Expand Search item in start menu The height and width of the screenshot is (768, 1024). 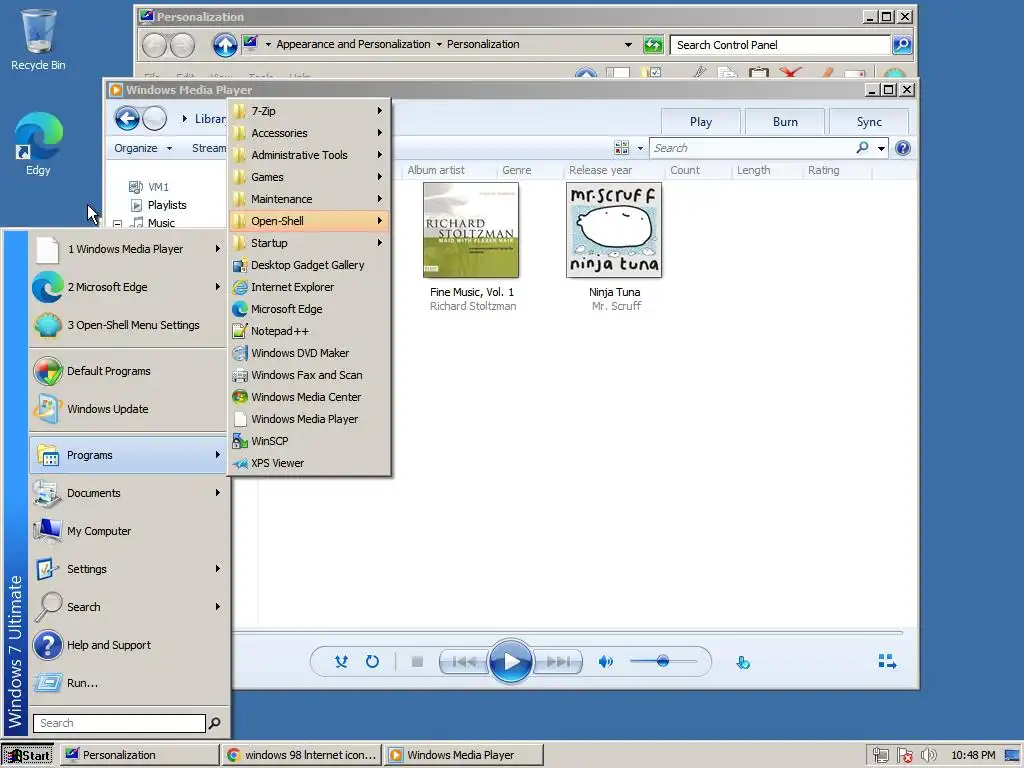tap(128, 607)
